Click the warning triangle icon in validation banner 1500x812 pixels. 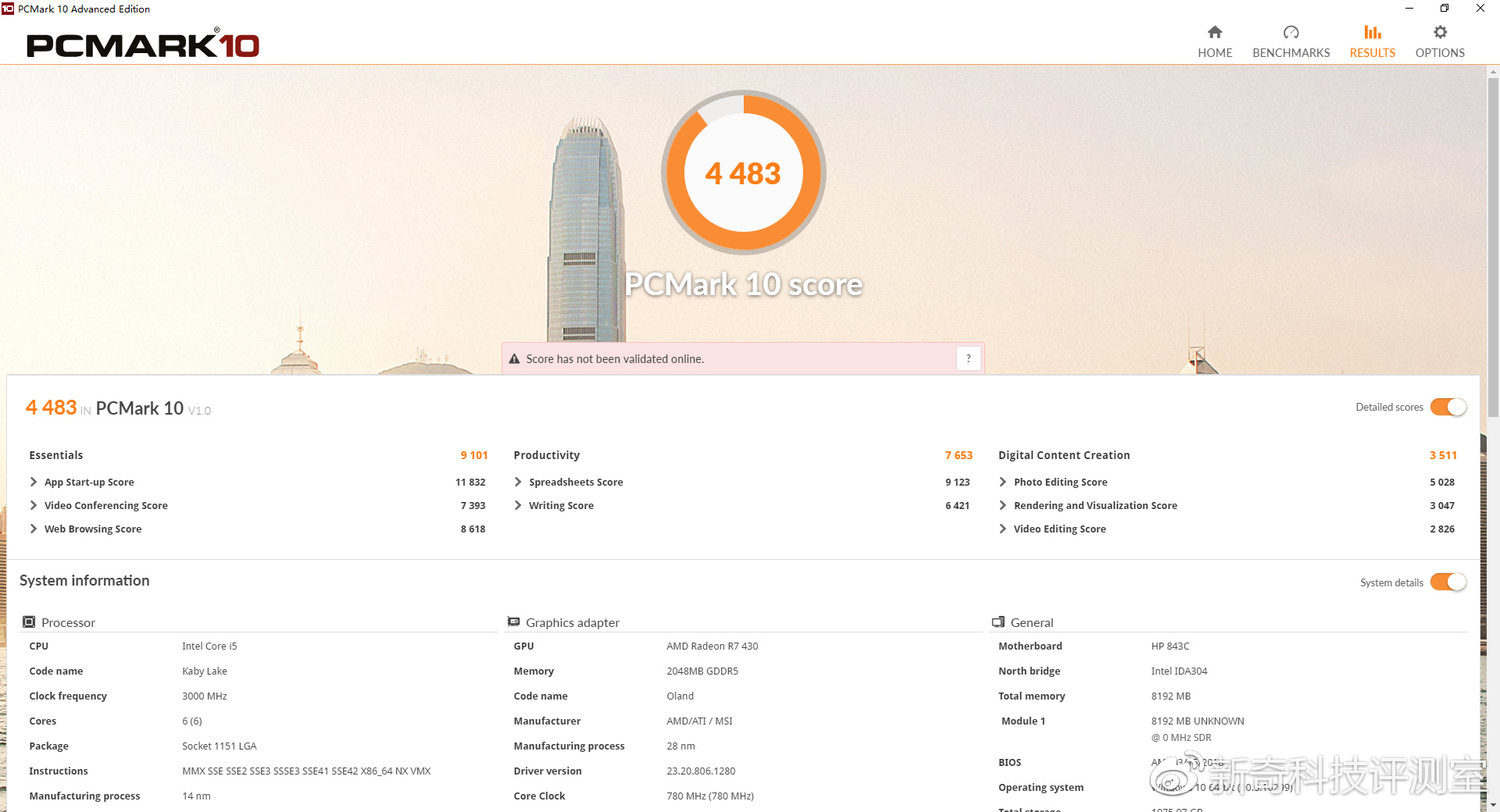514,359
